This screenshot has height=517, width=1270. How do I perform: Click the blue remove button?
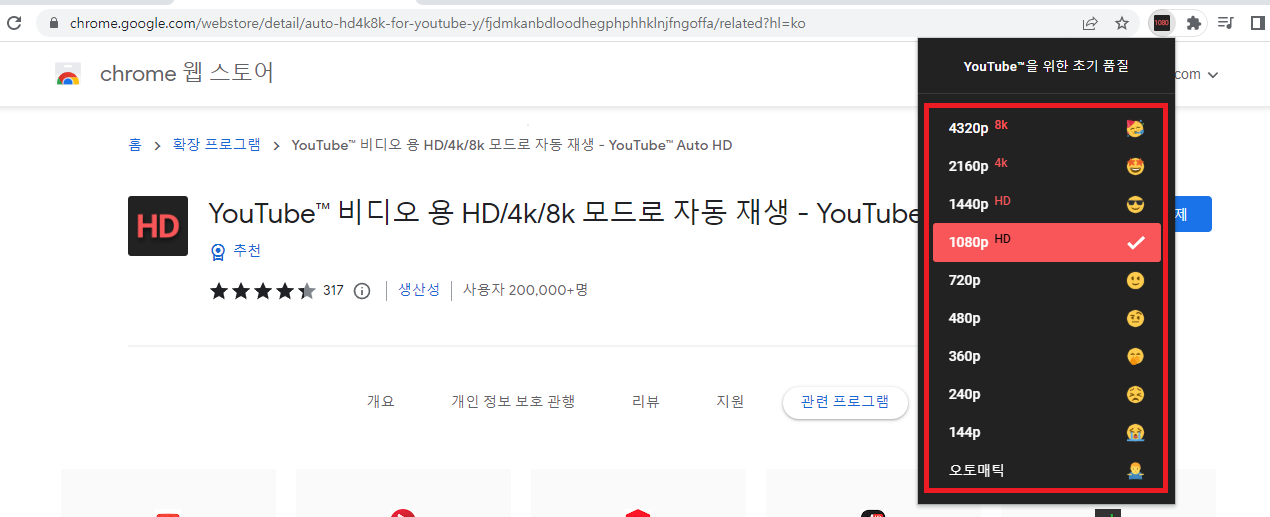click(x=1193, y=214)
